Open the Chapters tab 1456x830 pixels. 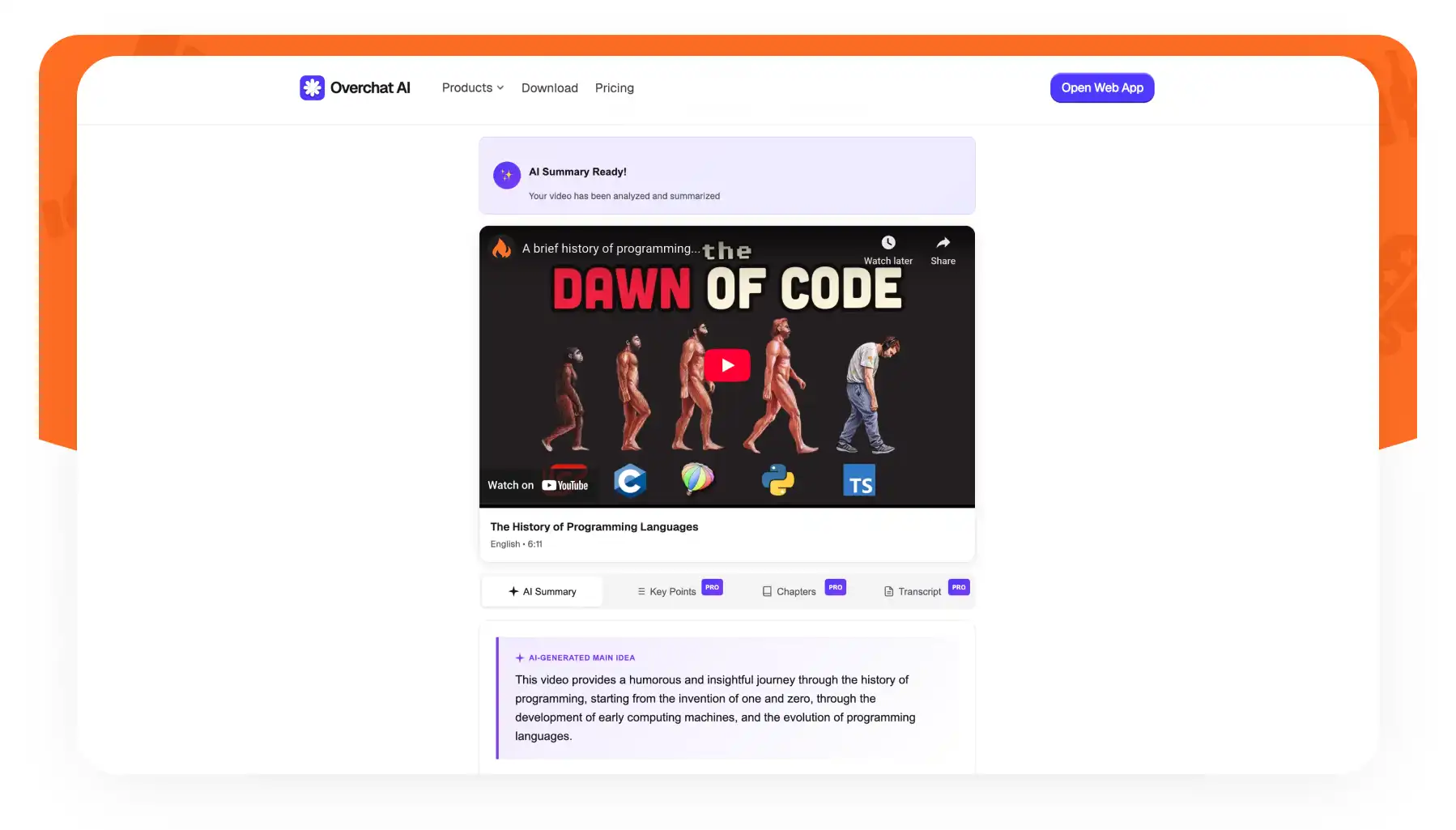(x=790, y=591)
